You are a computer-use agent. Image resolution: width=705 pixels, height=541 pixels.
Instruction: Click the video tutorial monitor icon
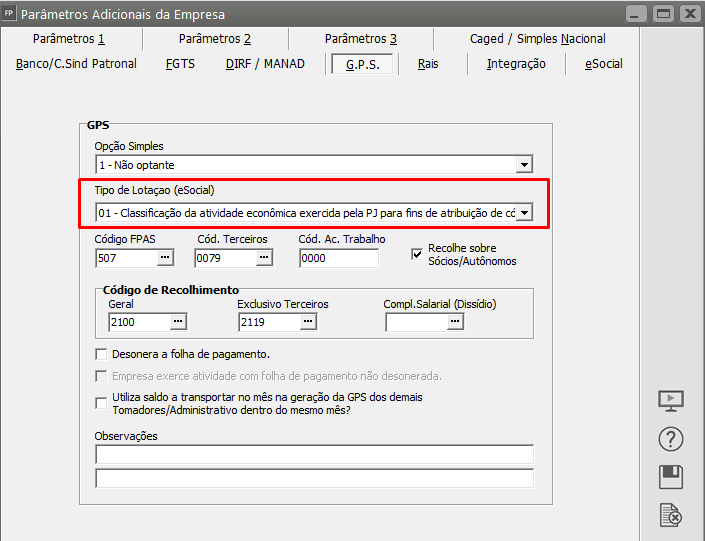pos(671,401)
